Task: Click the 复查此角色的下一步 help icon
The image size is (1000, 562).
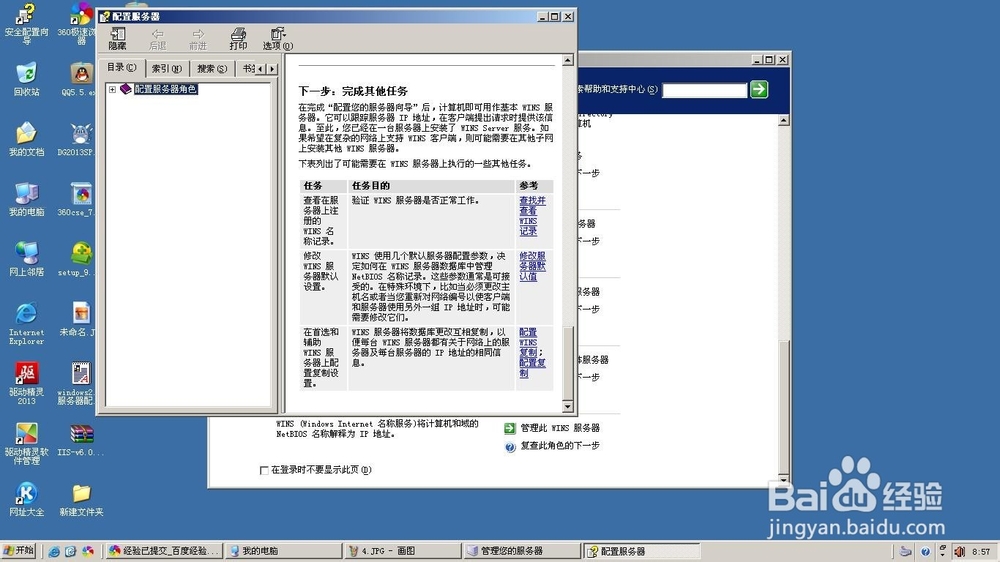Action: (510, 447)
